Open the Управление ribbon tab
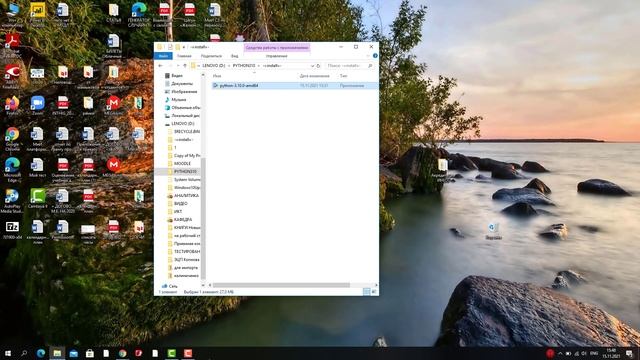Viewport: 640px width, 360px height. (276, 56)
